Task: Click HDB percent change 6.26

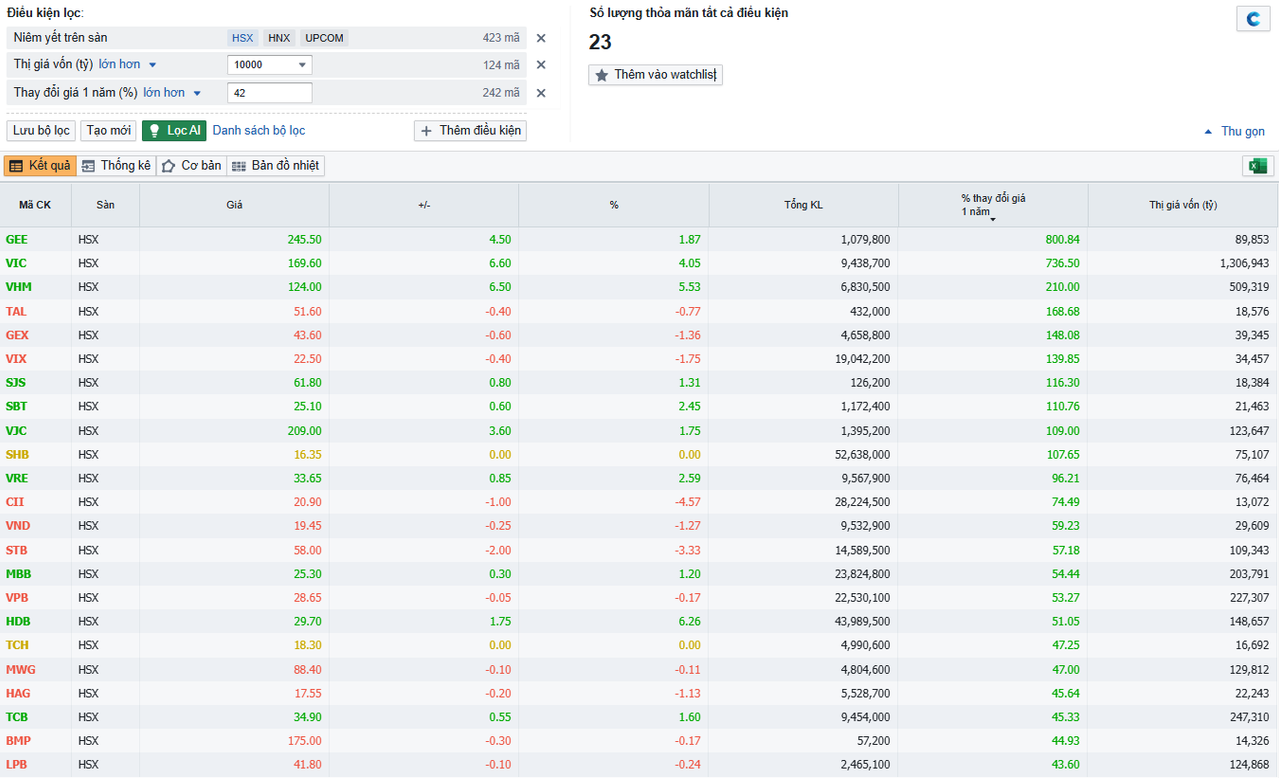Action: [x=690, y=622]
